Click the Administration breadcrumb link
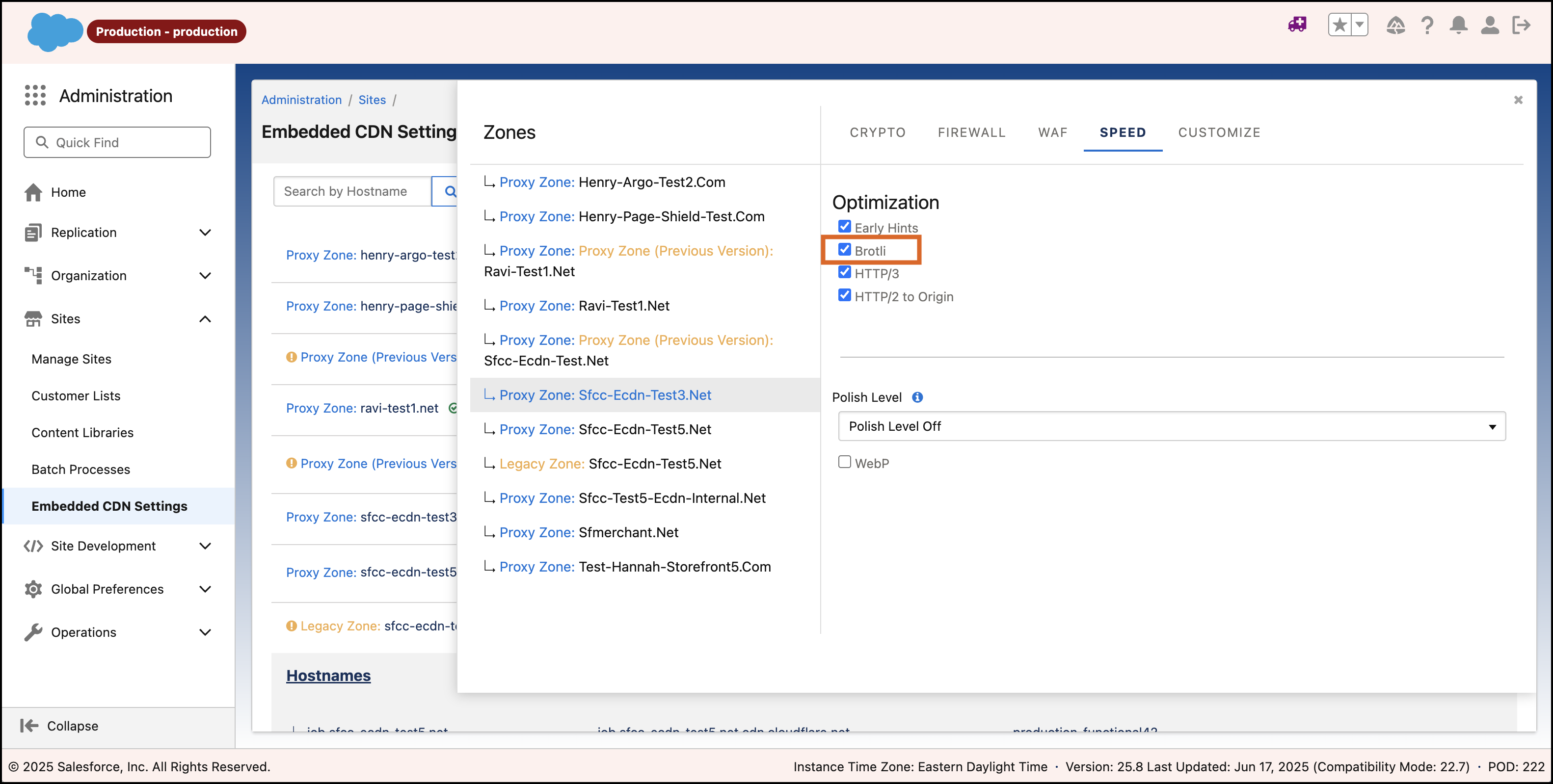 301,100
